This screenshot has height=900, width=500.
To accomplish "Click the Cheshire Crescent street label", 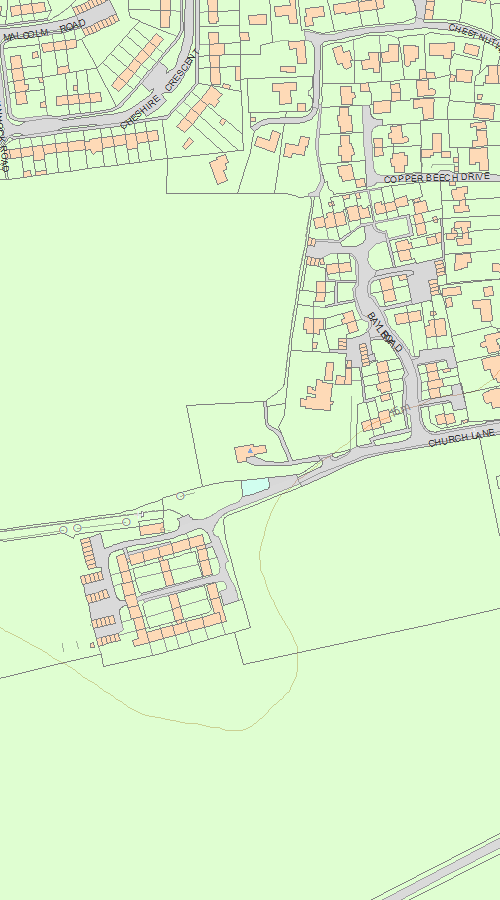I will pos(160,89).
